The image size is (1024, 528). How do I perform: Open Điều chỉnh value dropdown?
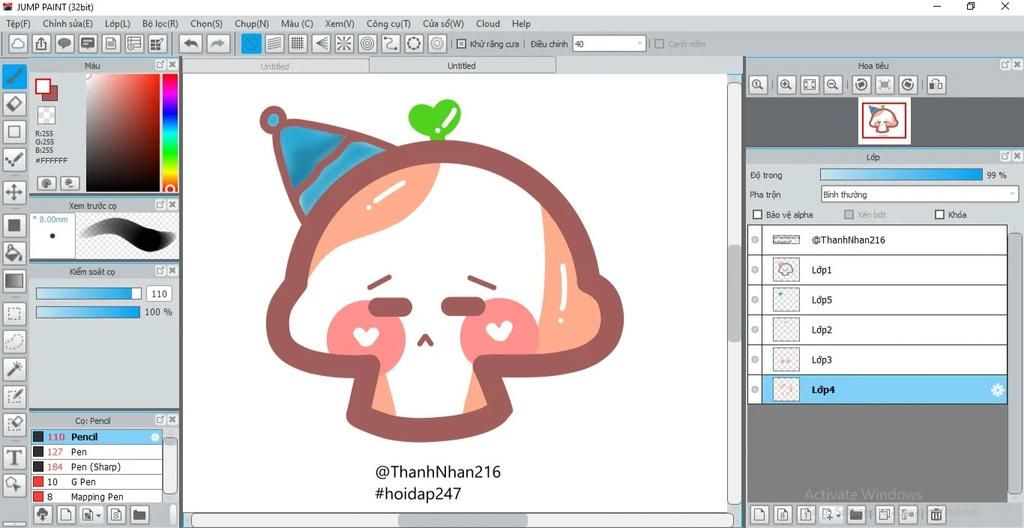pyautogui.click(x=609, y=44)
